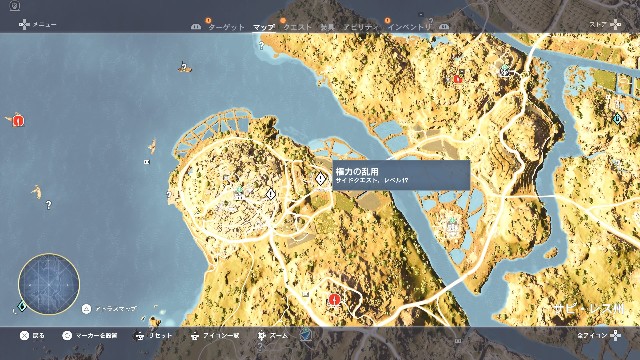Viewport: 640px width, 360px height.
Task: Click the viewpoint icon inside the walled city
Action: coord(239,194)
